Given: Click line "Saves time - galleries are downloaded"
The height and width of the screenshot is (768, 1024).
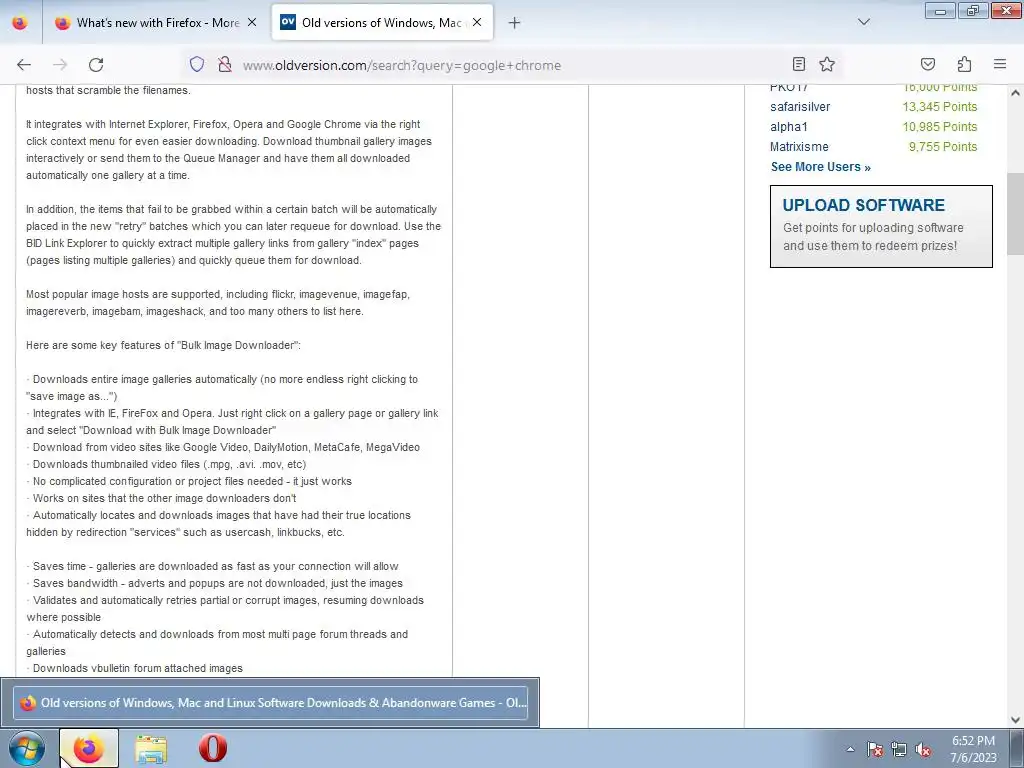Looking at the screenshot, I should [213, 566].
